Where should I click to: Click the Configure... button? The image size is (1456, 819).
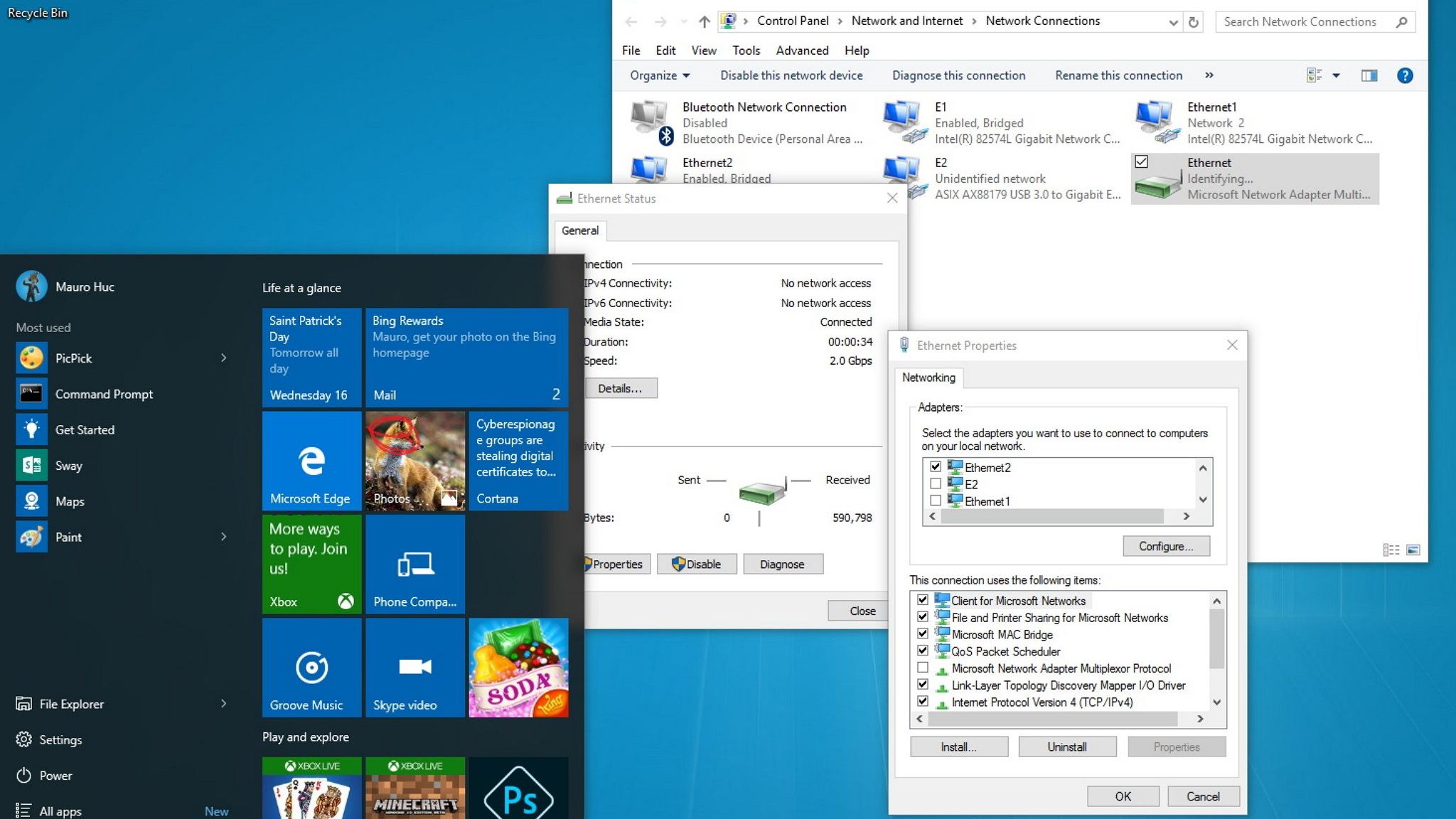(x=1165, y=546)
